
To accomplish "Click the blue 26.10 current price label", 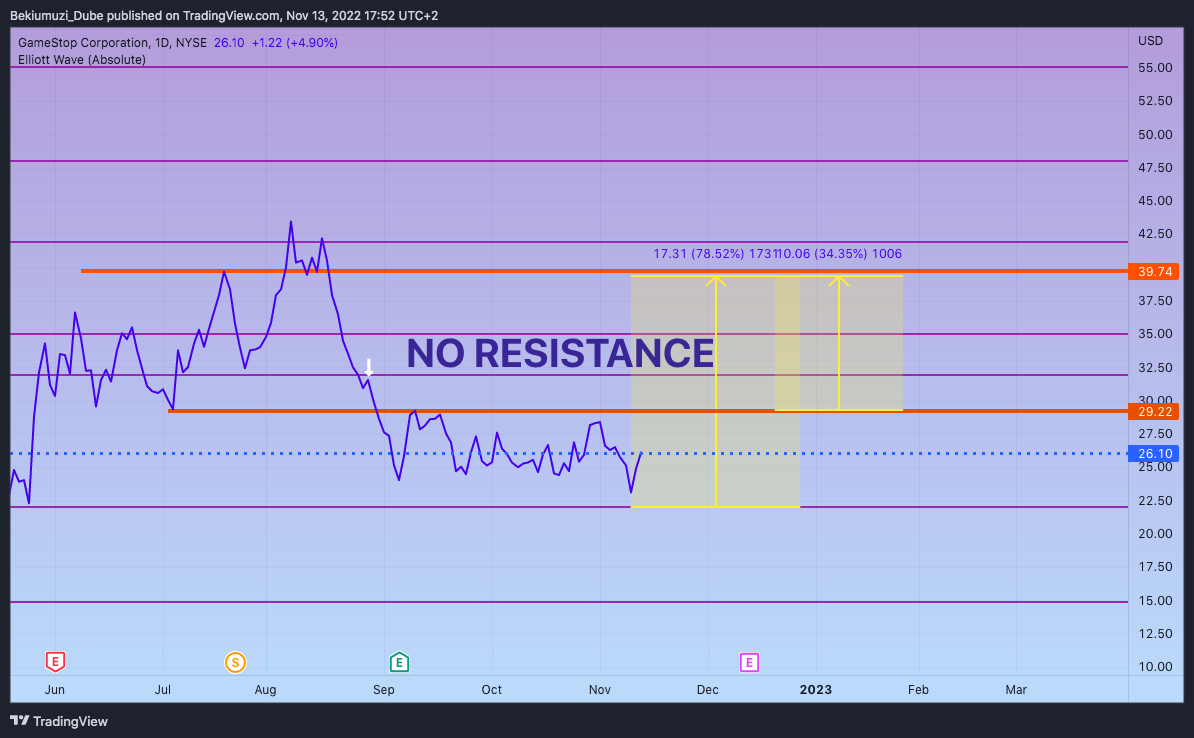I will (1154, 454).
